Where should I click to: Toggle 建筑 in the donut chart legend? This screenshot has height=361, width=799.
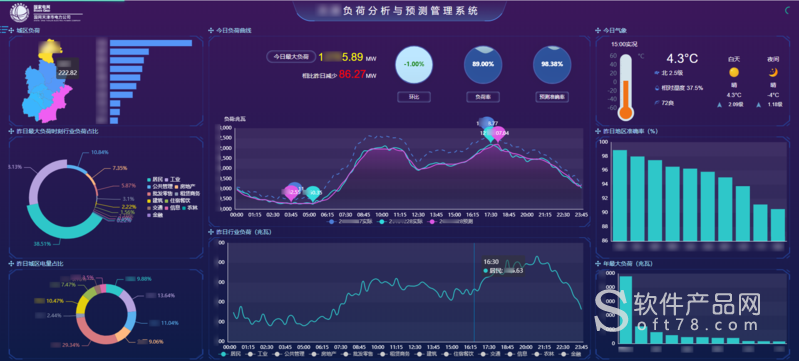click(x=155, y=201)
